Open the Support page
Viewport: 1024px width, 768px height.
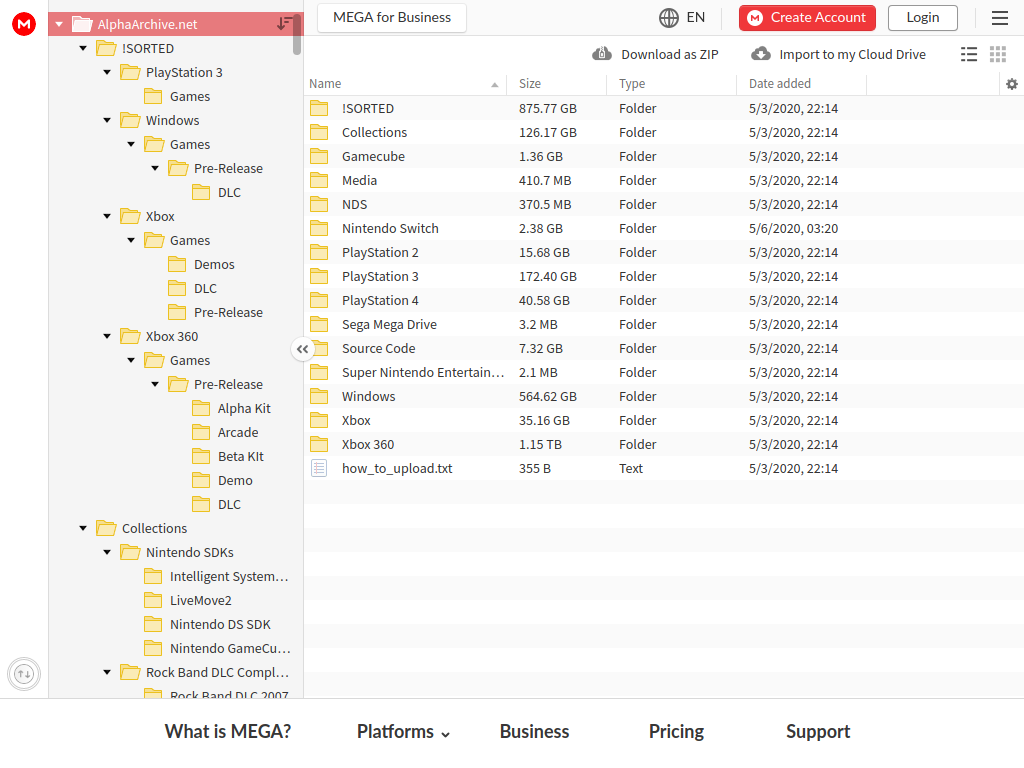[818, 731]
